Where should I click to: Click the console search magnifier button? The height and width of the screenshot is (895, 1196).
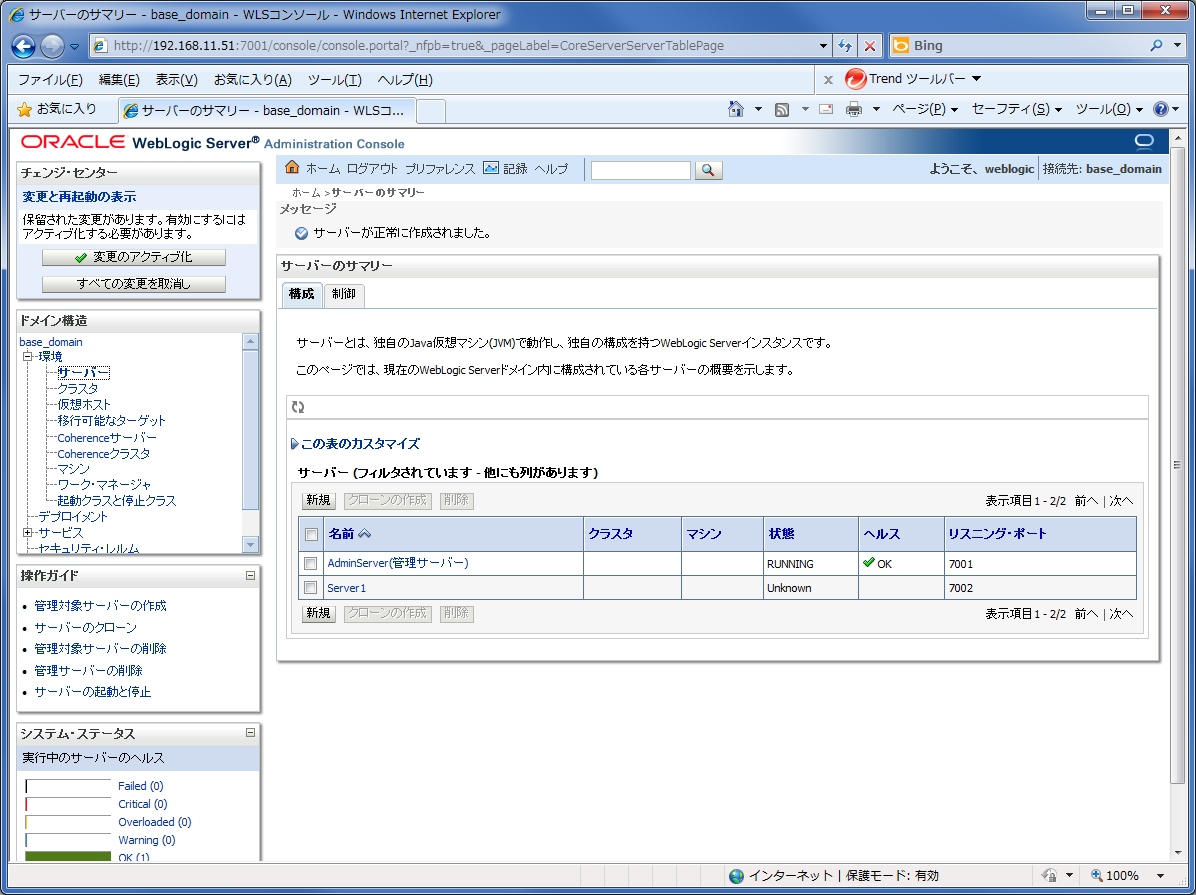click(x=709, y=170)
